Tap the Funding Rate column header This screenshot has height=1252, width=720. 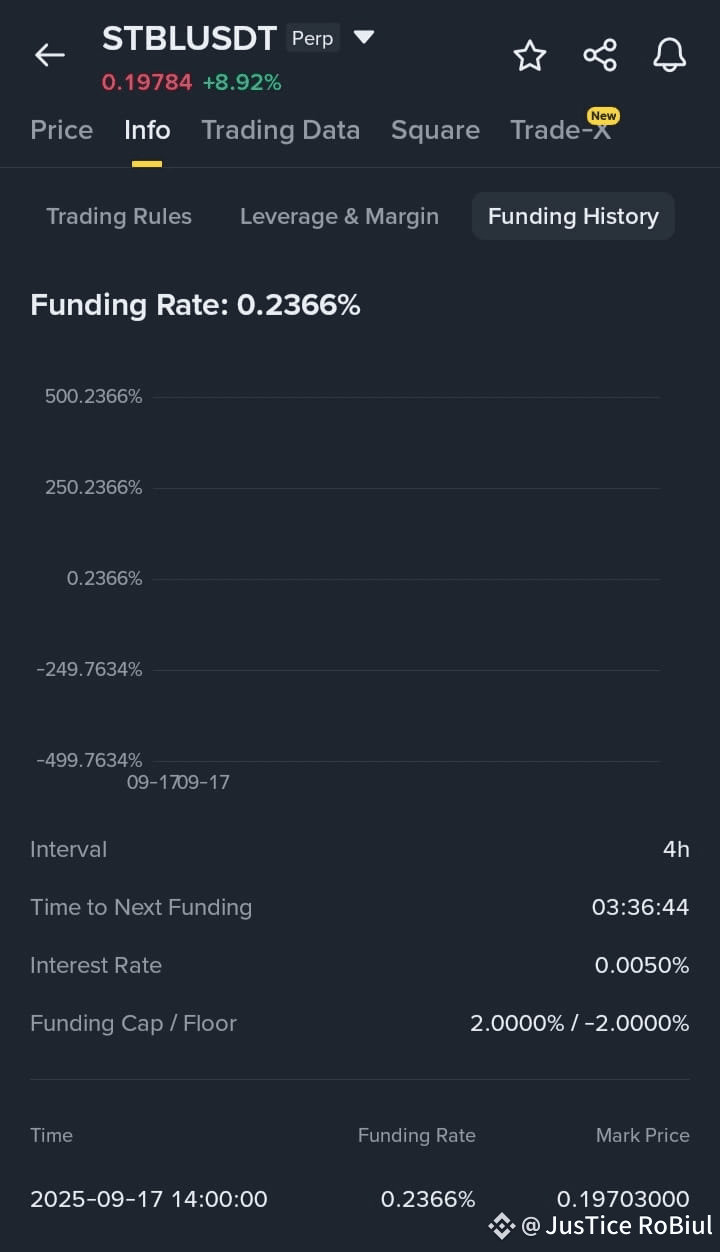pyautogui.click(x=417, y=1135)
